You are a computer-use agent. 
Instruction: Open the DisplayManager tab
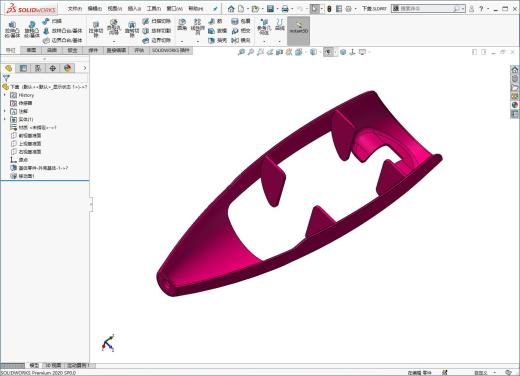pyautogui.click(x=67, y=68)
